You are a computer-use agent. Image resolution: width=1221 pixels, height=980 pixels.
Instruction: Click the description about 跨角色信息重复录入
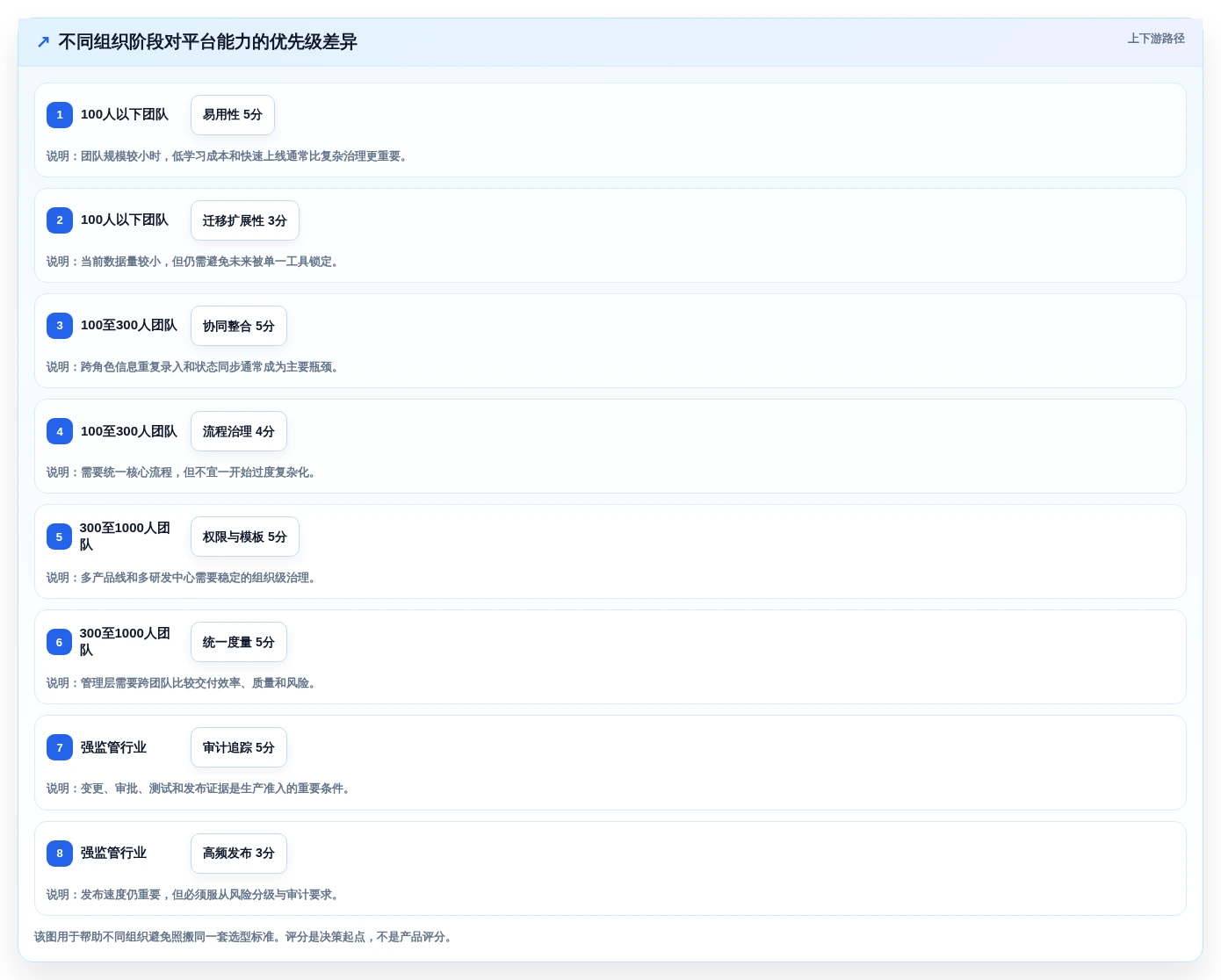tap(195, 367)
